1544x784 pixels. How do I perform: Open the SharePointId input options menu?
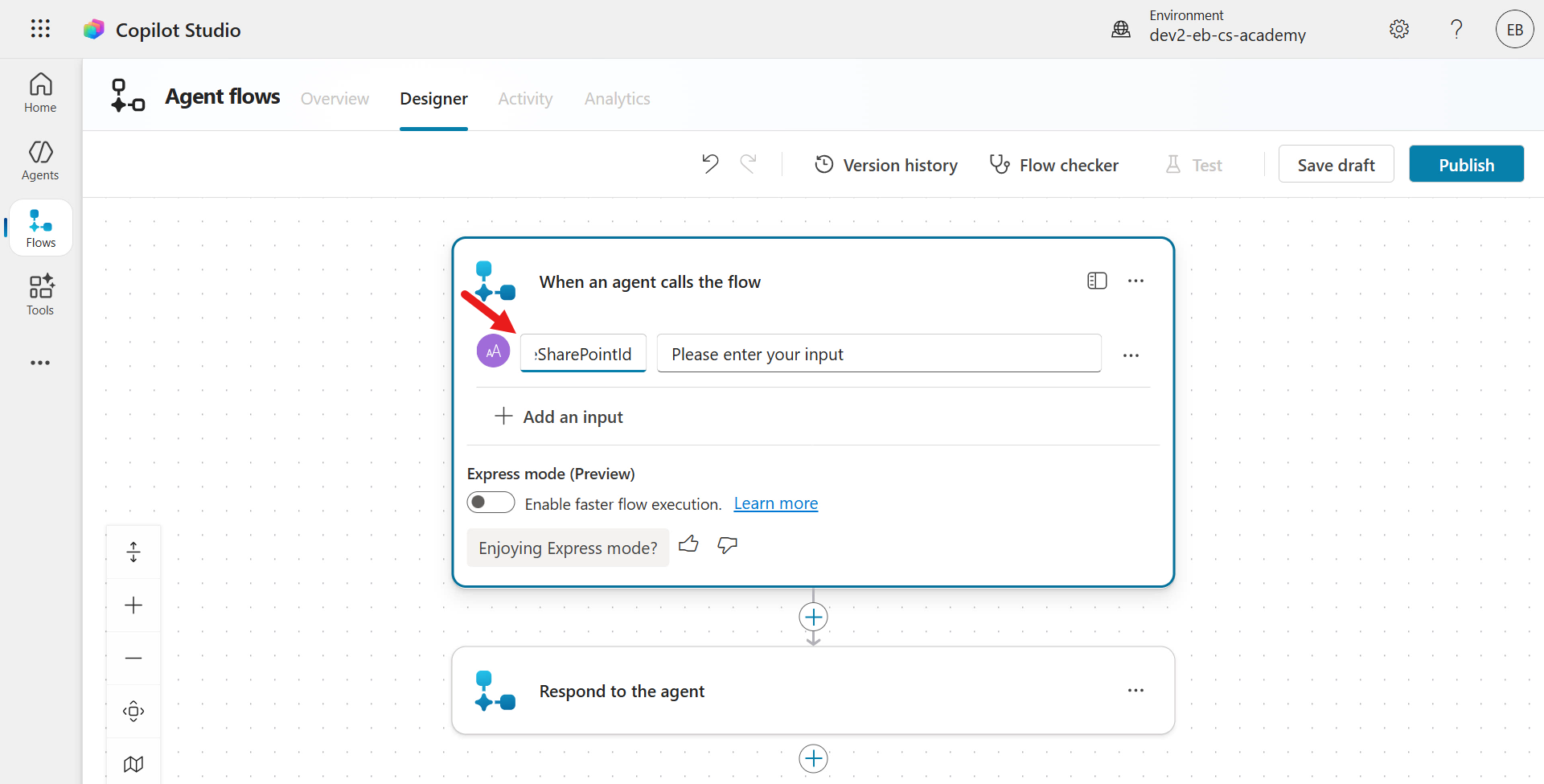pos(1131,355)
